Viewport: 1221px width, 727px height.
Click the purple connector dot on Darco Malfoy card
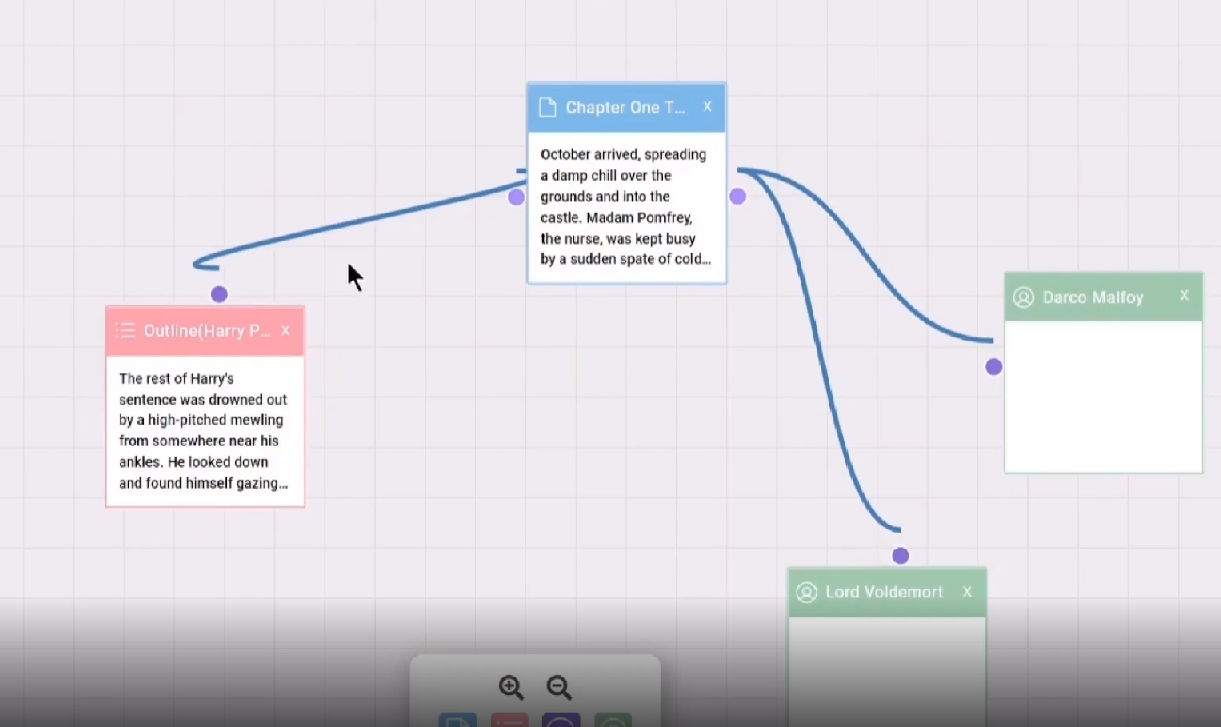click(x=992, y=366)
